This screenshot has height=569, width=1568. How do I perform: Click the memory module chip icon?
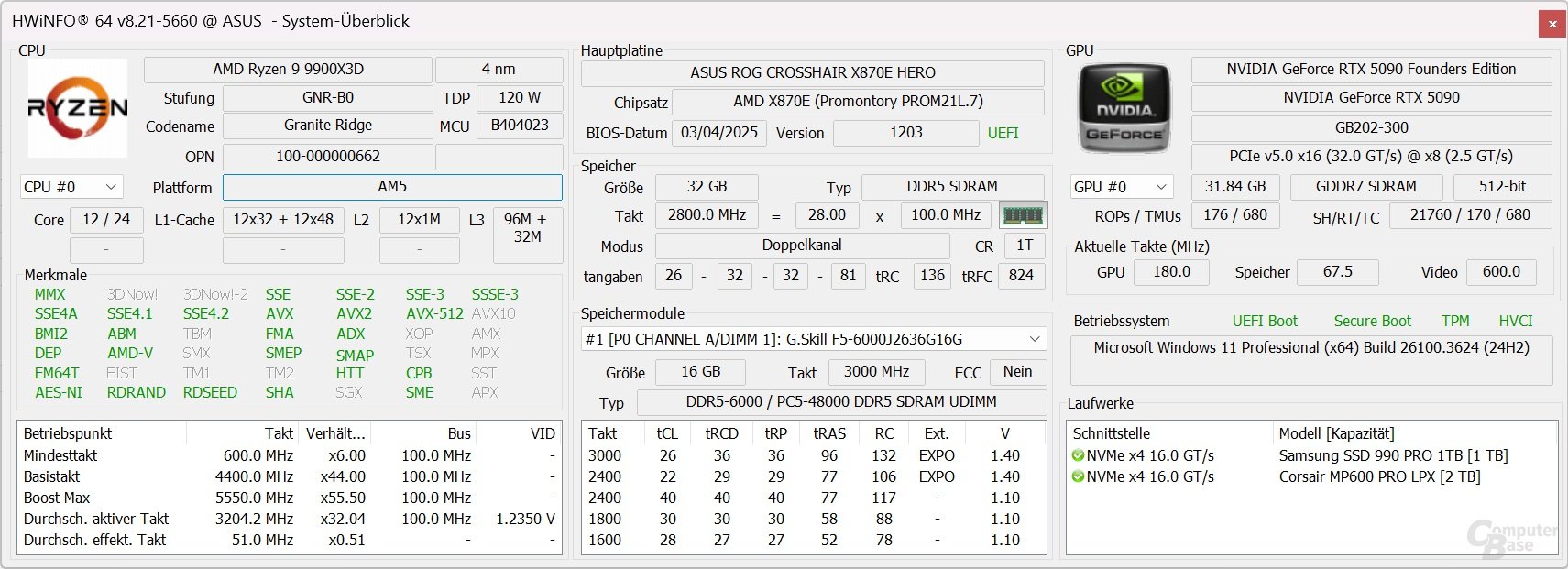1023,215
